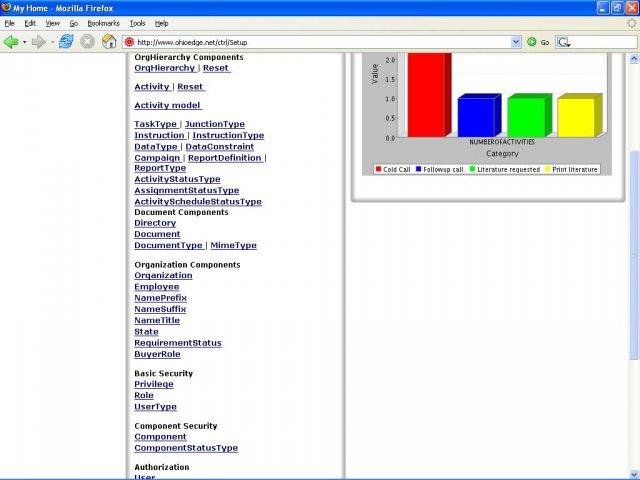Open the AssignmentStatusType link
The width and height of the screenshot is (640, 480).
point(187,191)
